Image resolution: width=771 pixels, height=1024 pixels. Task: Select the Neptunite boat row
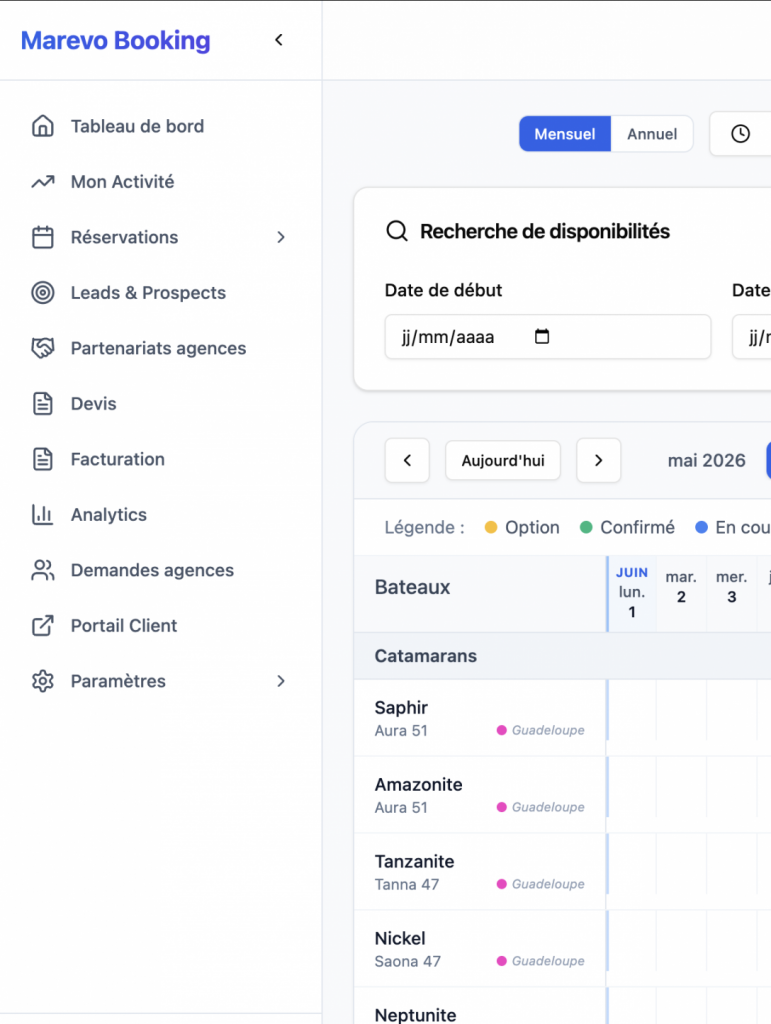coord(480,1006)
